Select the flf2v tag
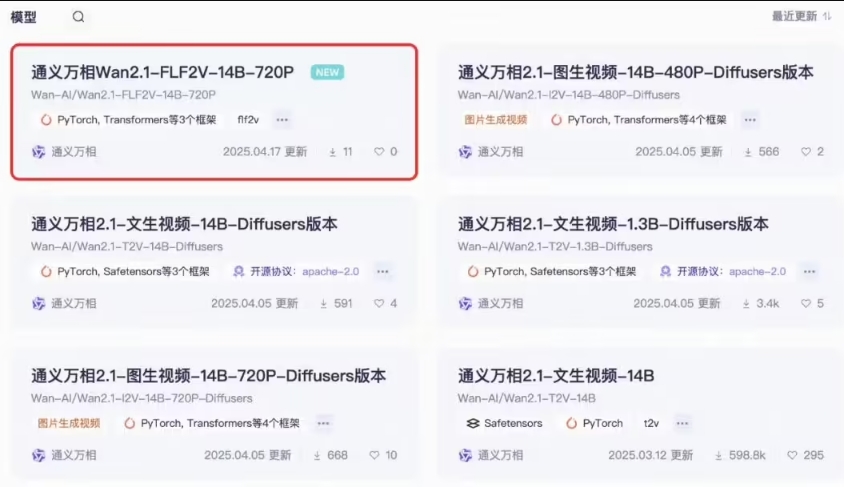The height and width of the screenshot is (487, 844). pos(248,119)
